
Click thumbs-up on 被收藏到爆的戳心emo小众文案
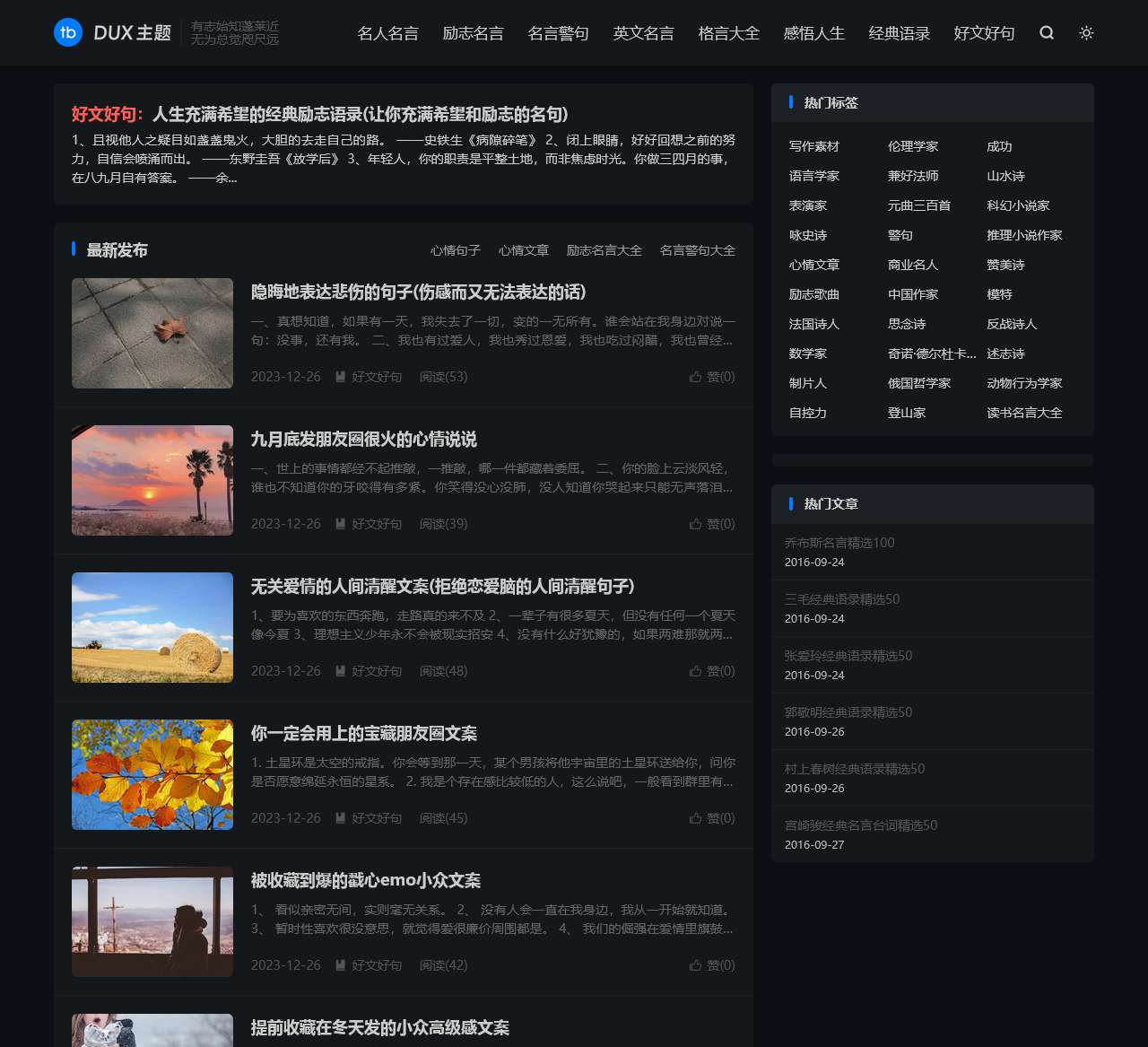[695, 965]
